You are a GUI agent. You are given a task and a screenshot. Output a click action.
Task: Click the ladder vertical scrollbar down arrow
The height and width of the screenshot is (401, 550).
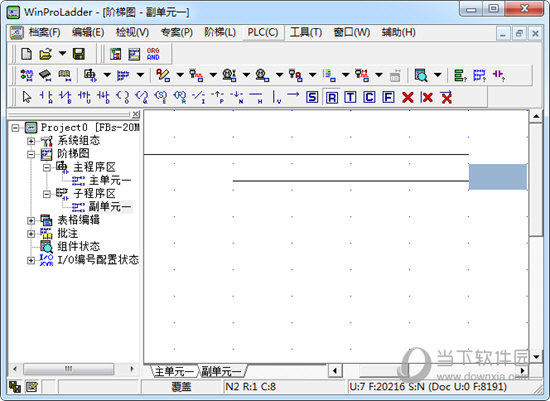[536, 357]
